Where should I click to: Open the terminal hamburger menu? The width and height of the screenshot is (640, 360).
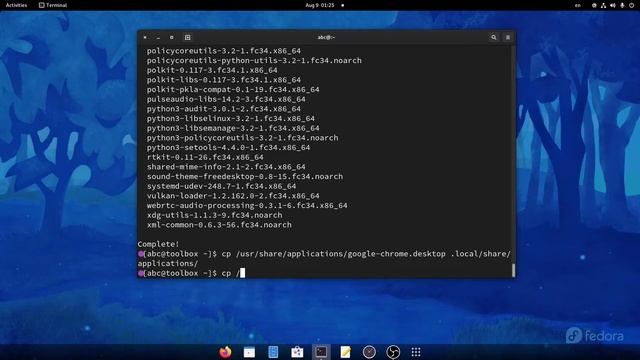(508, 37)
